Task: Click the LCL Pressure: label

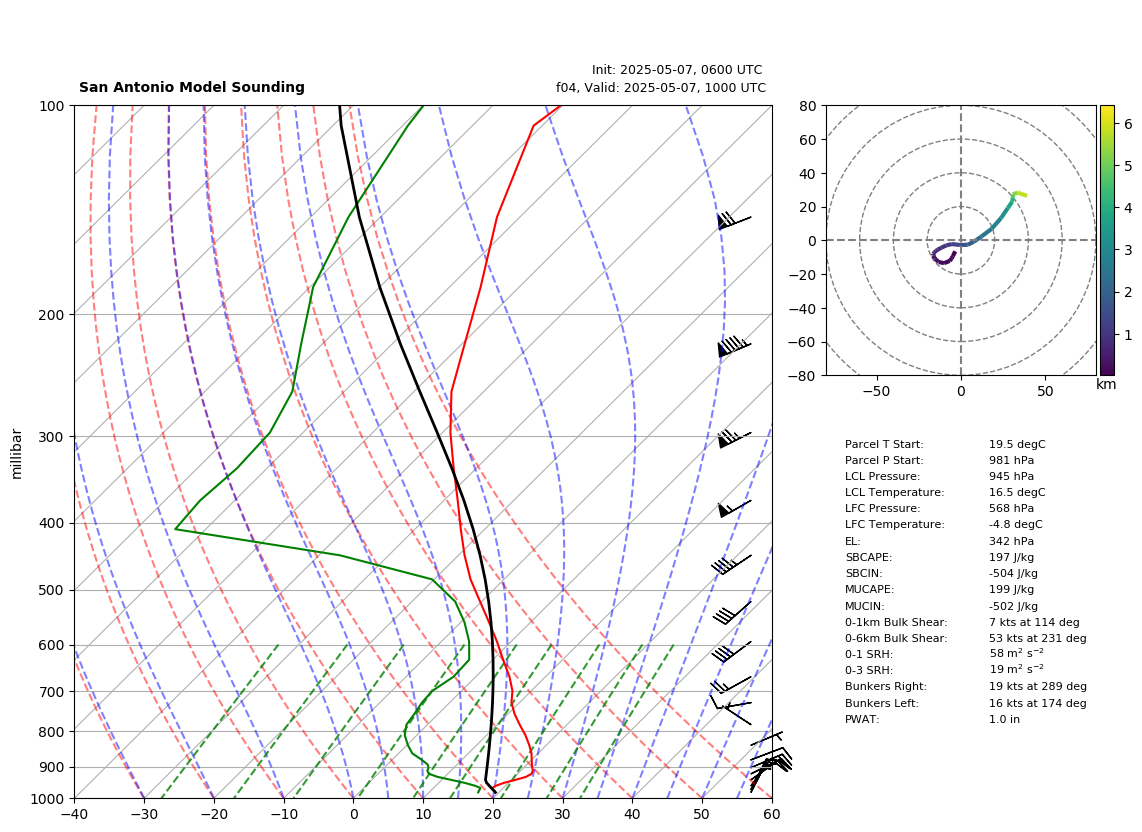Action: pos(882,476)
